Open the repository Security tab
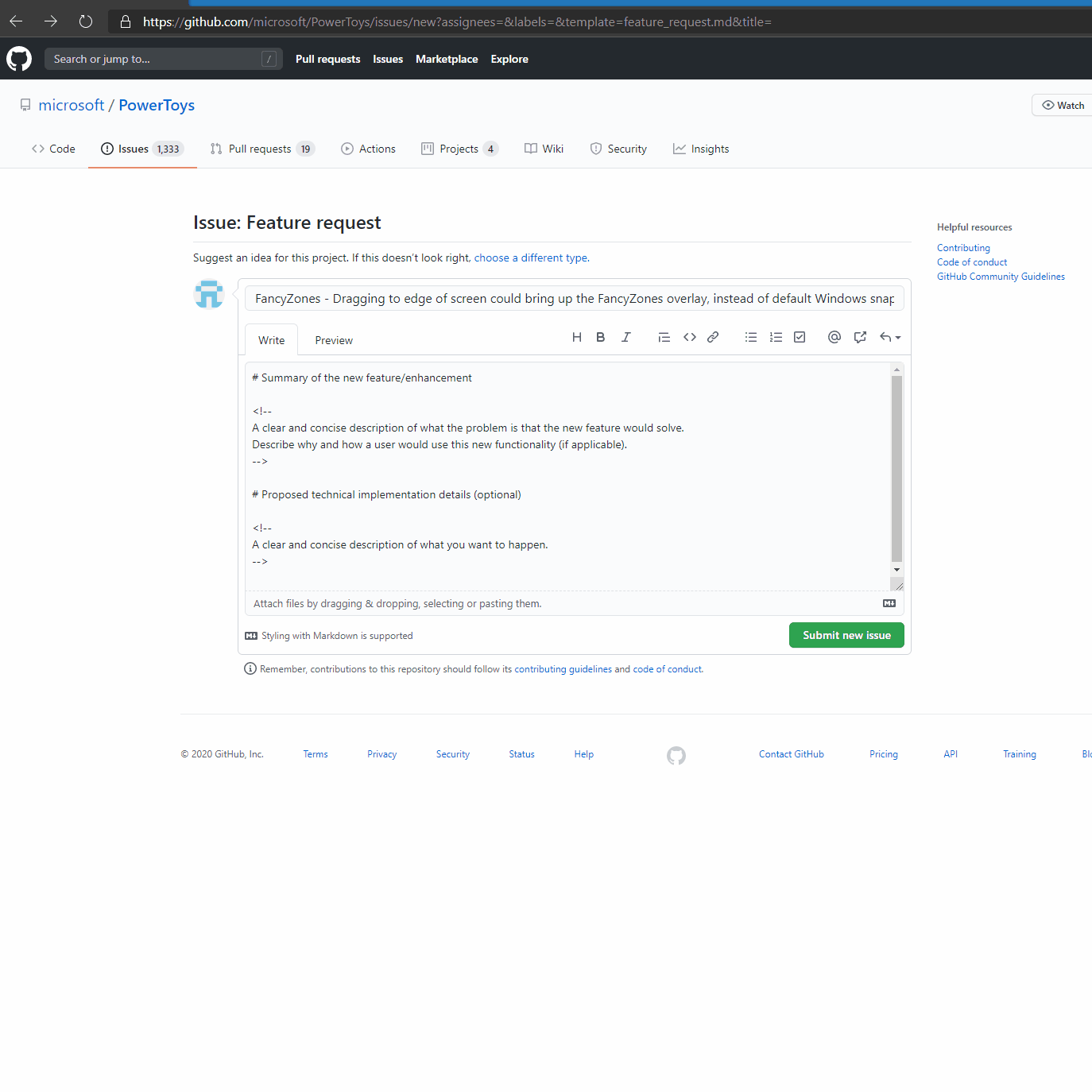 pyautogui.click(x=618, y=149)
